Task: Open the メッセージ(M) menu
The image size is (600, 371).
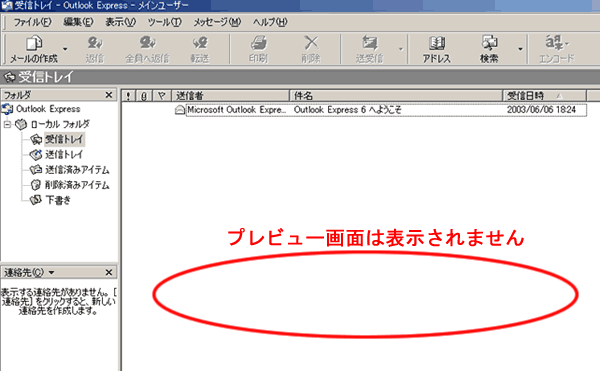Action: coord(217,22)
